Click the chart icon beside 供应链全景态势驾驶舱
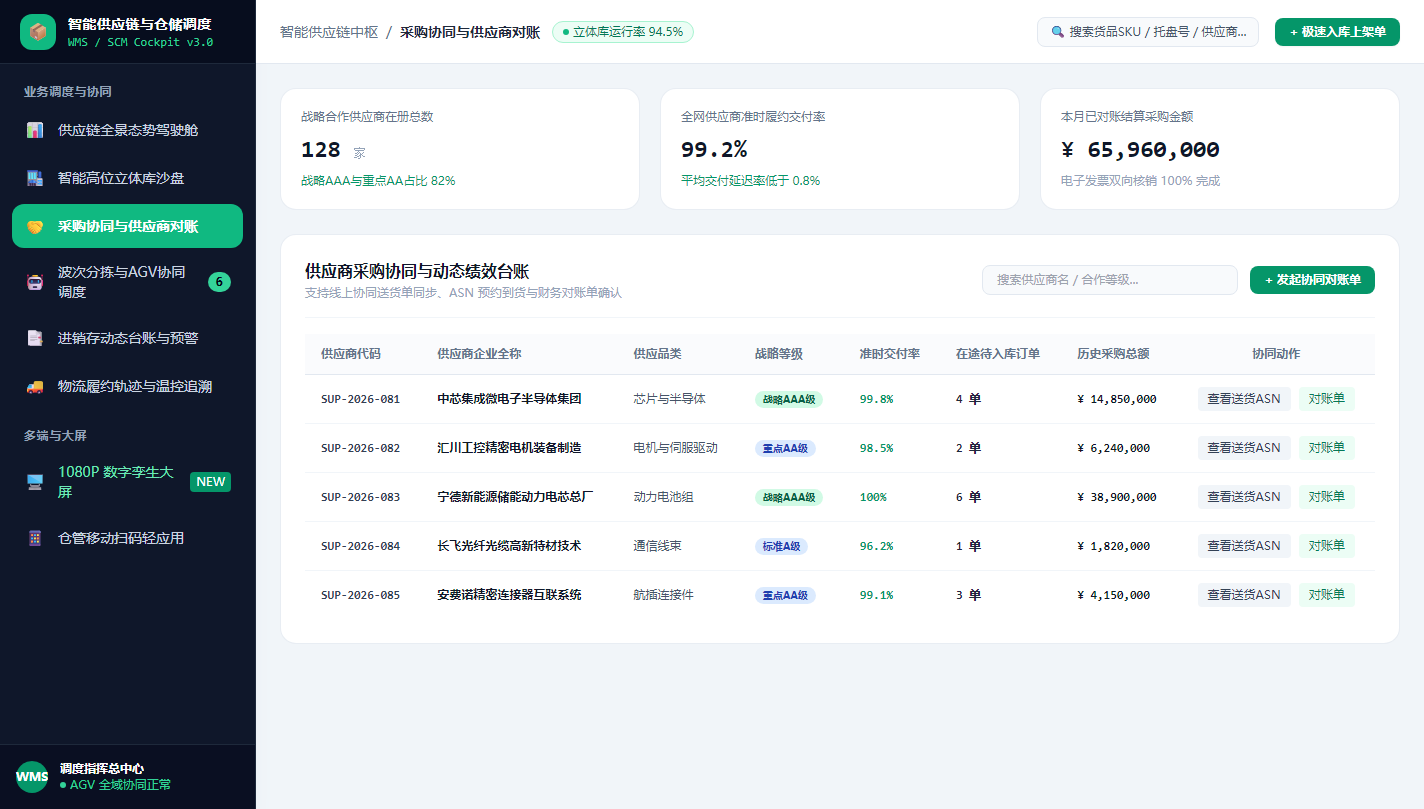The image size is (1424, 809). pyautogui.click(x=35, y=130)
